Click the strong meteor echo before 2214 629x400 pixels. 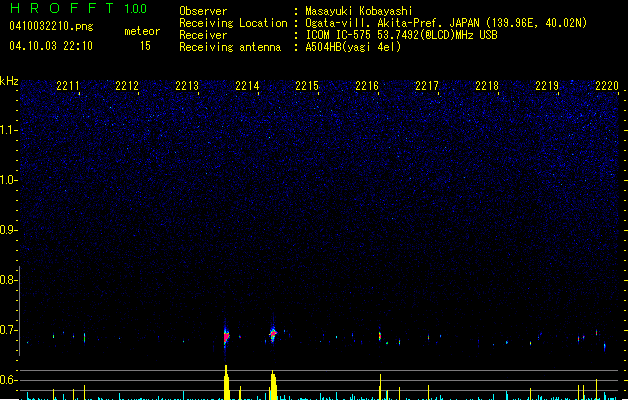pyautogui.click(x=226, y=335)
